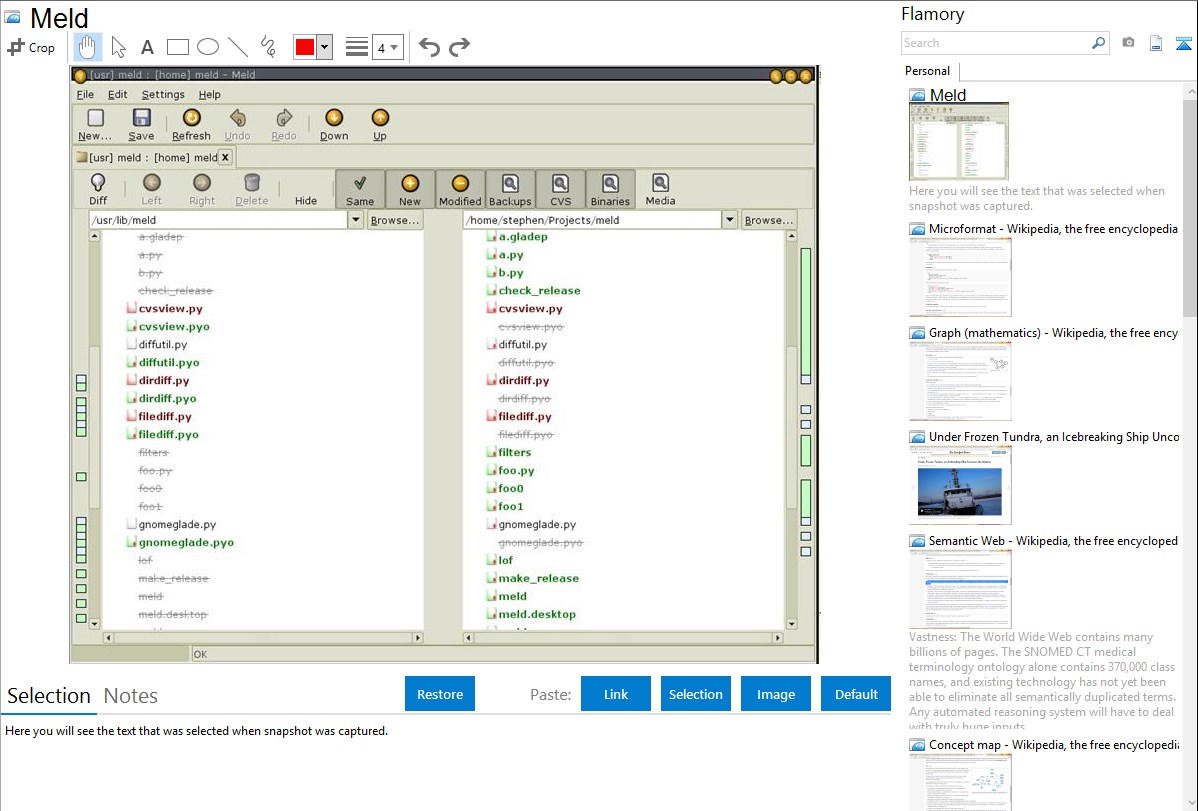The height and width of the screenshot is (811, 1198).
Task: Open the line width 4 dropdown
Action: click(x=387, y=47)
